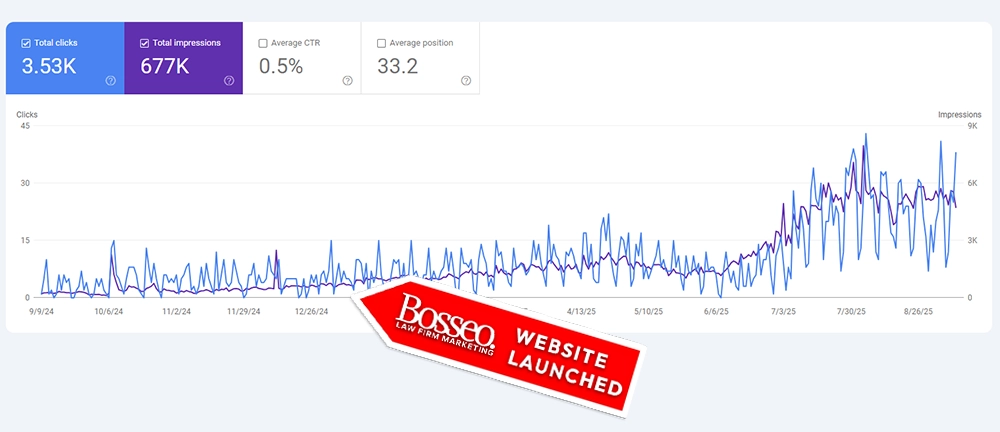The image size is (1000, 432).
Task: Open help icon on Total clicks card
Action: [111, 81]
